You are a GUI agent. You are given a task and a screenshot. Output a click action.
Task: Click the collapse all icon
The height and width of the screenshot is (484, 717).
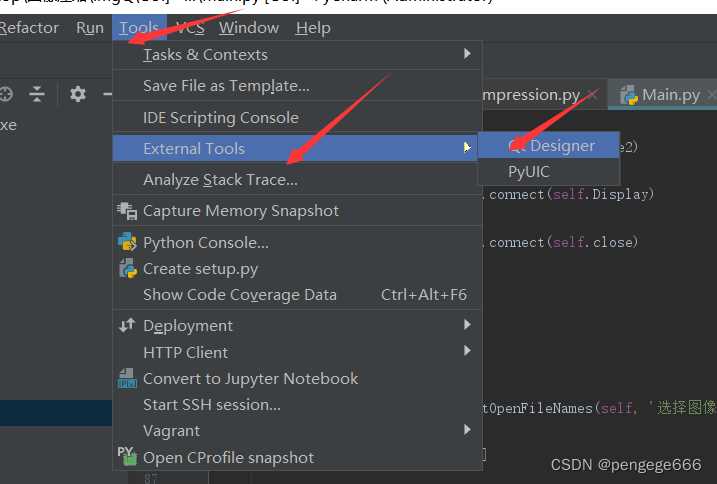[37, 94]
